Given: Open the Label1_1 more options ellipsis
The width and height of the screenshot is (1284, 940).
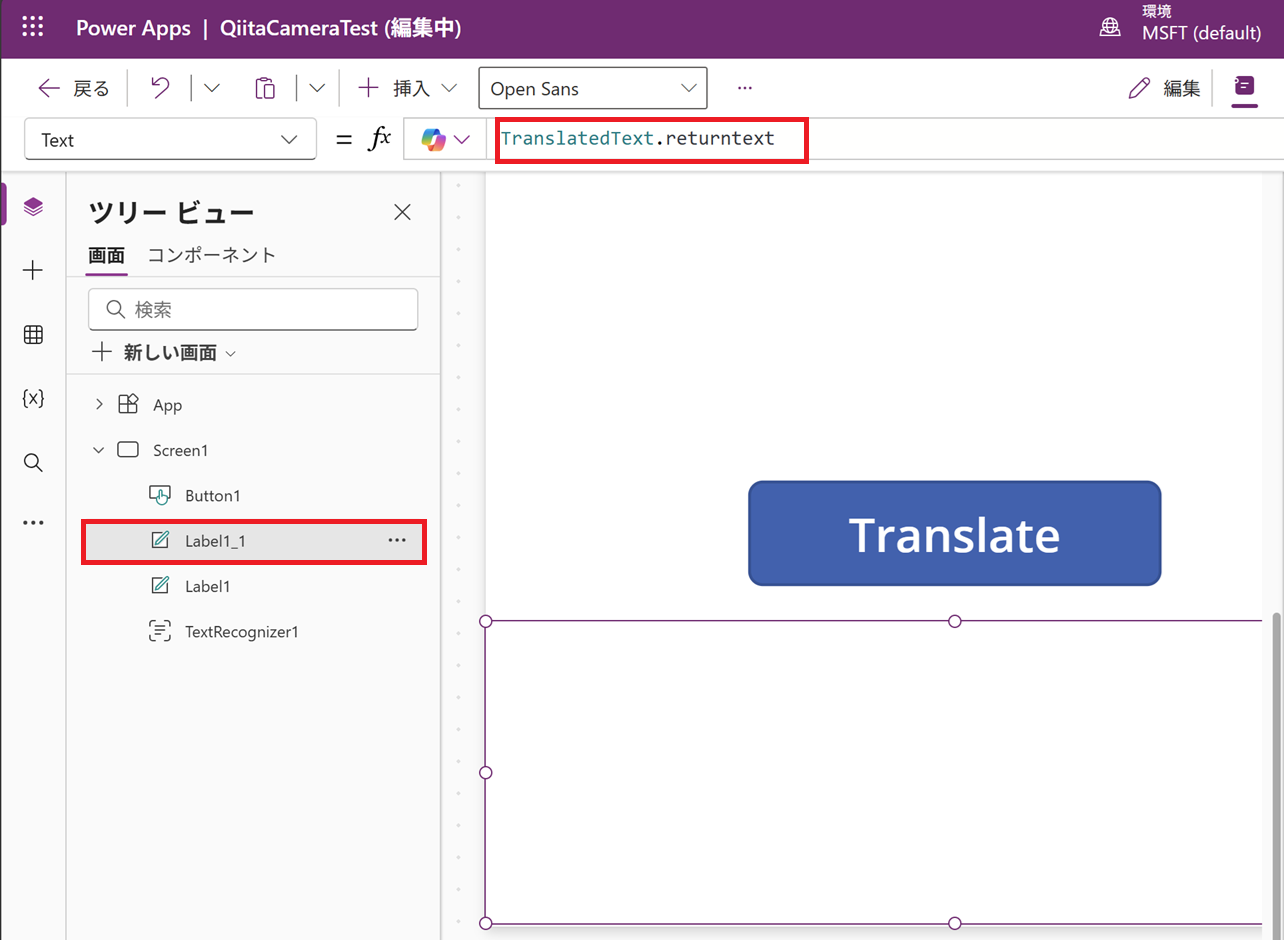Looking at the screenshot, I should pyautogui.click(x=397, y=540).
